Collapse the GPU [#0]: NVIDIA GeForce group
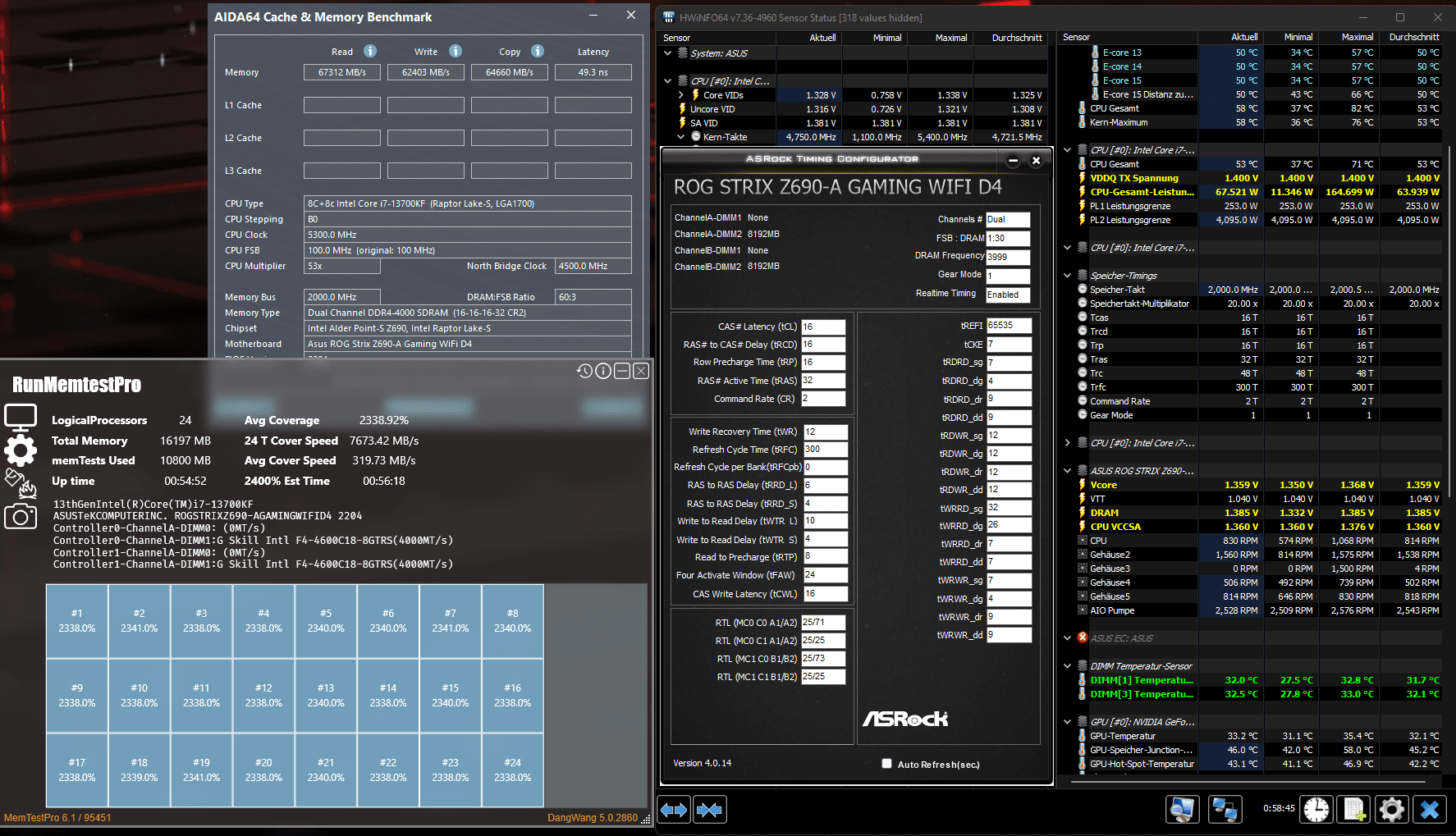The image size is (1456, 836). point(1067,722)
